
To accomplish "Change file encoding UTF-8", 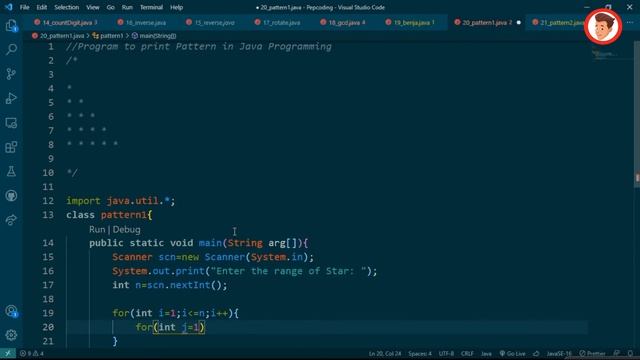I will (x=446, y=353).
